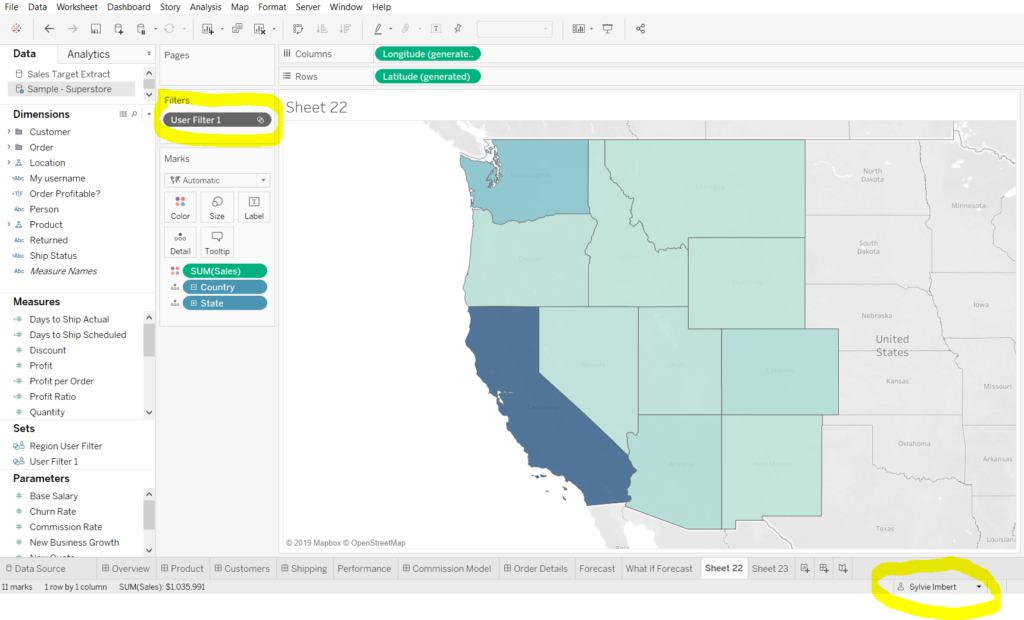
Task: Switch to the Forecast sheet tab
Action: 597,568
